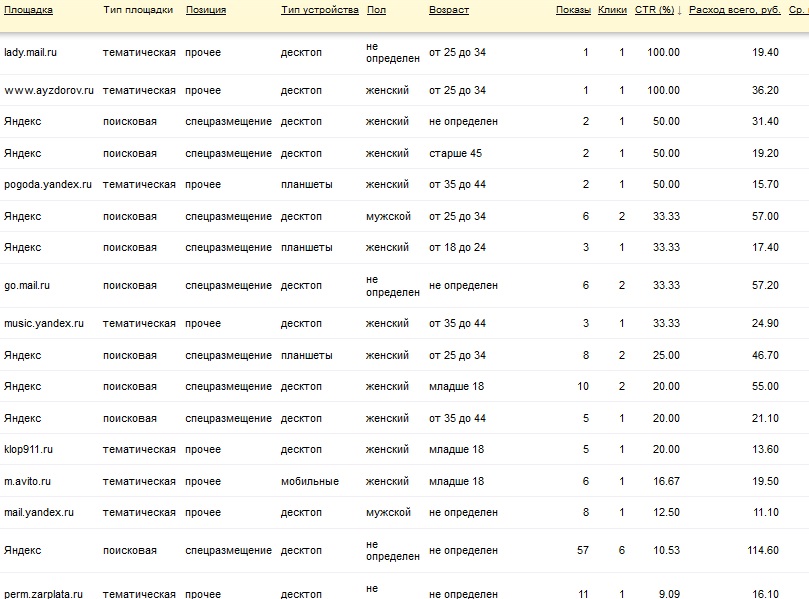Click spend value 11.10

(x=766, y=512)
